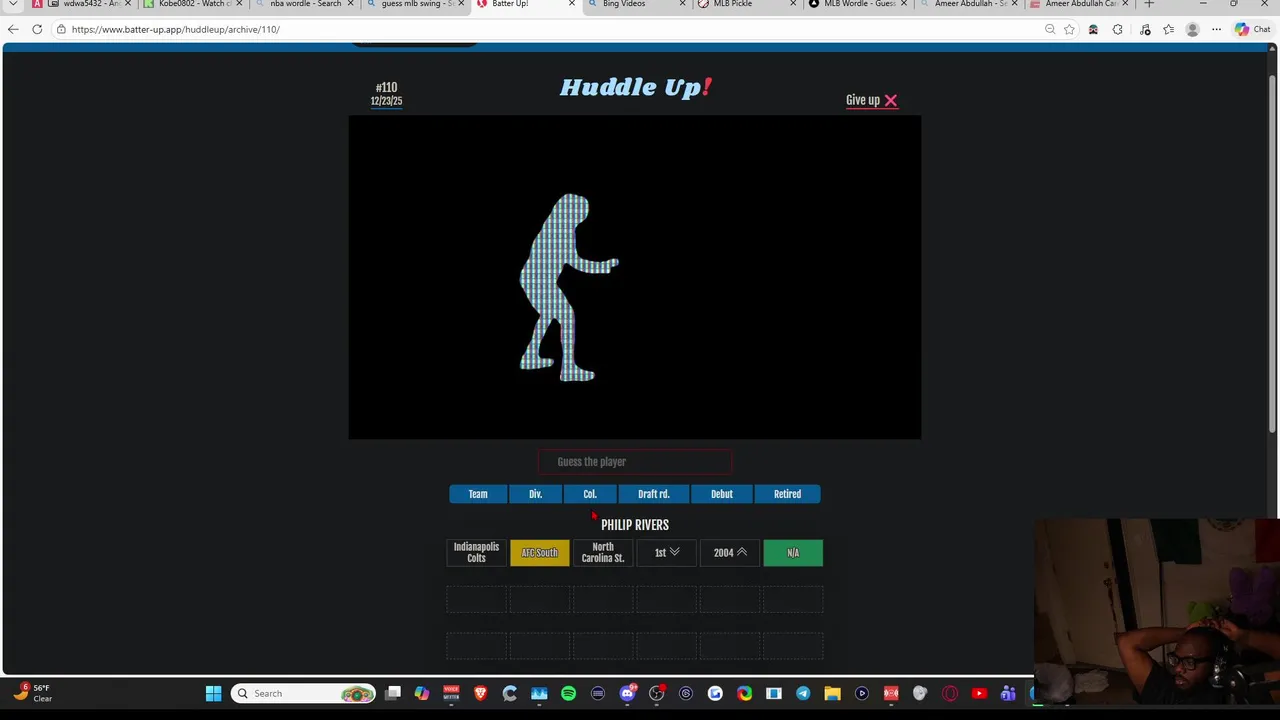Open Opera browser from the taskbar
The image size is (1280, 720).
point(950,693)
